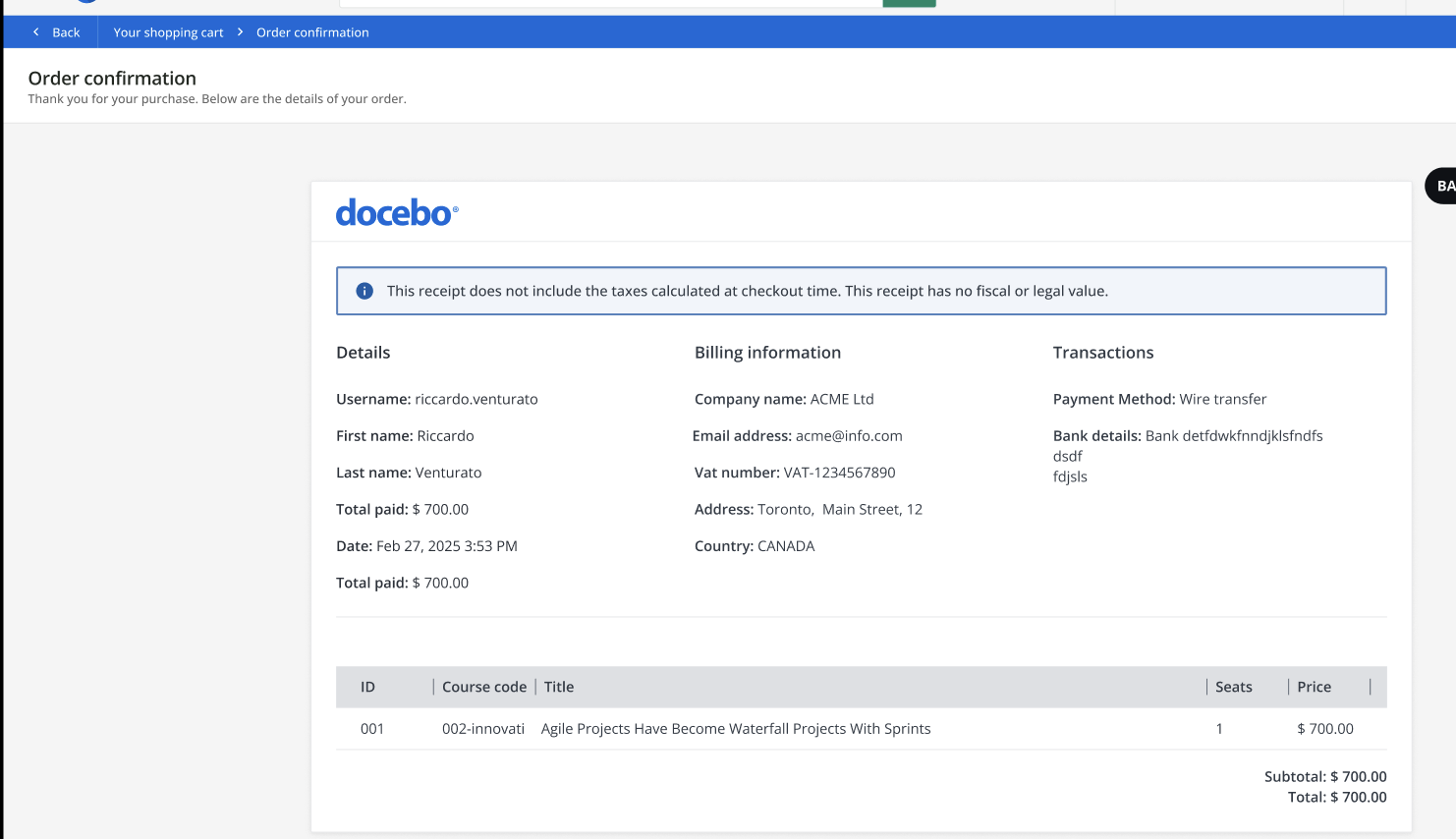Click the black BA badge on the right edge

1442,186
